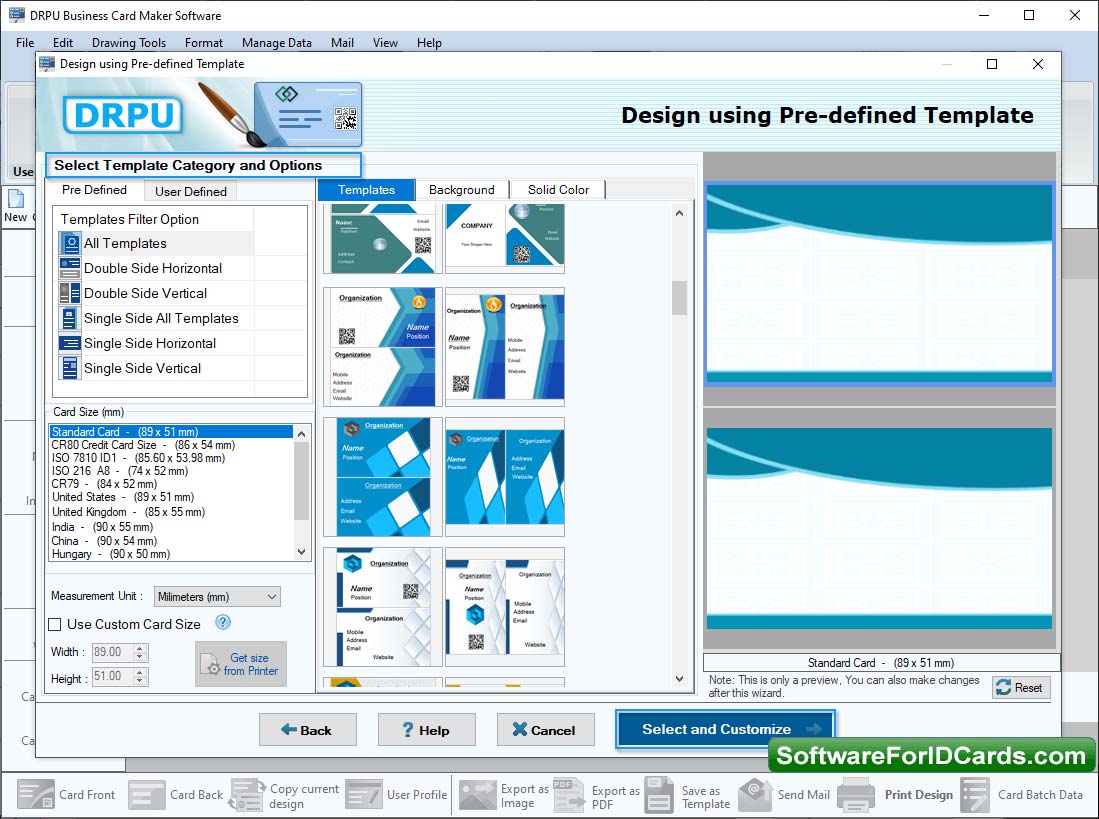Open the User Profile icon
The width and height of the screenshot is (1099, 819).
click(364, 794)
